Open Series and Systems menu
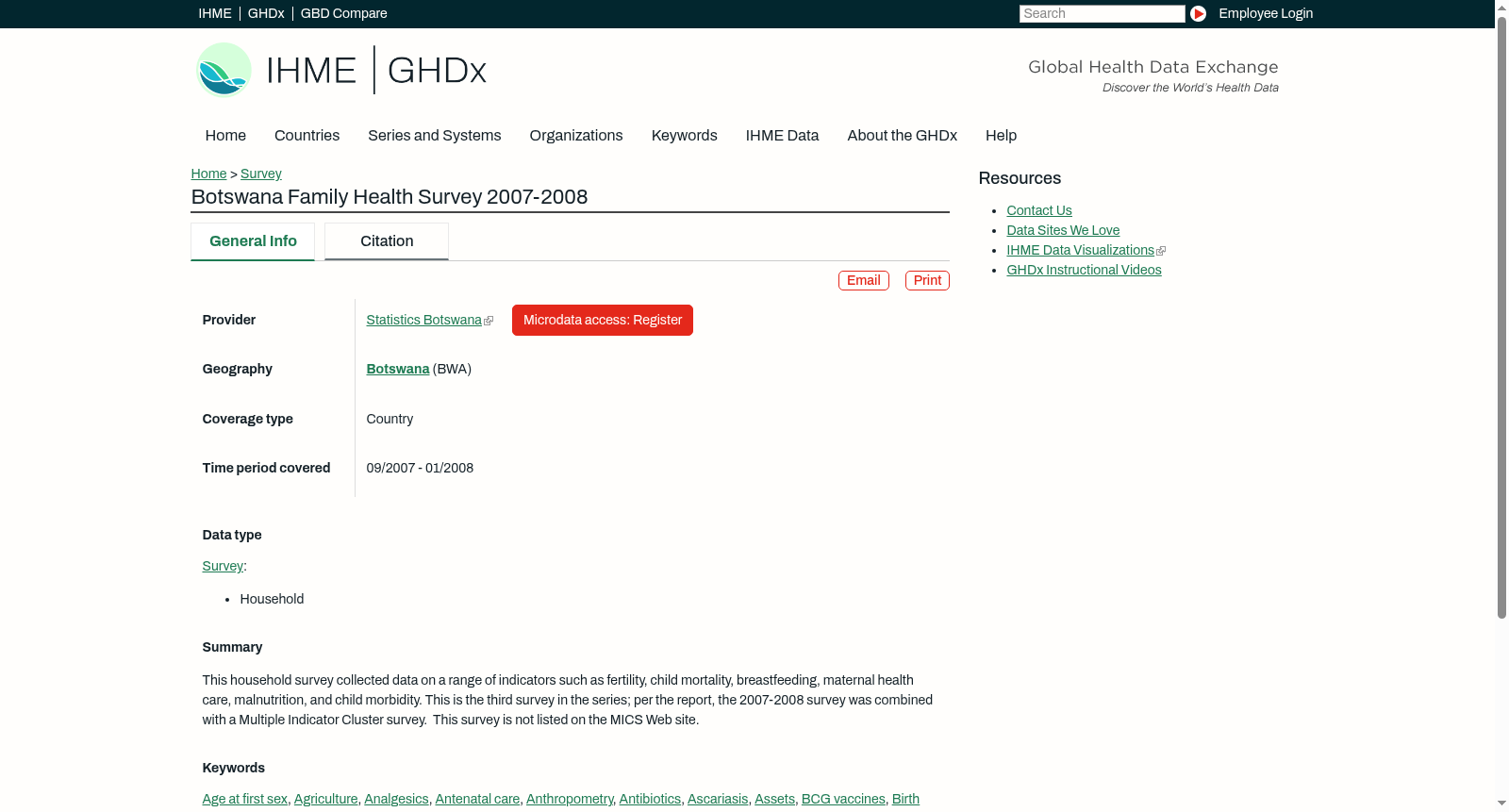 434,135
